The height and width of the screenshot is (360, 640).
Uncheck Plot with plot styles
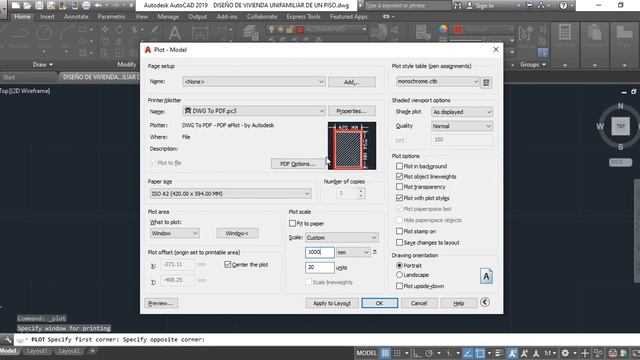(x=399, y=198)
